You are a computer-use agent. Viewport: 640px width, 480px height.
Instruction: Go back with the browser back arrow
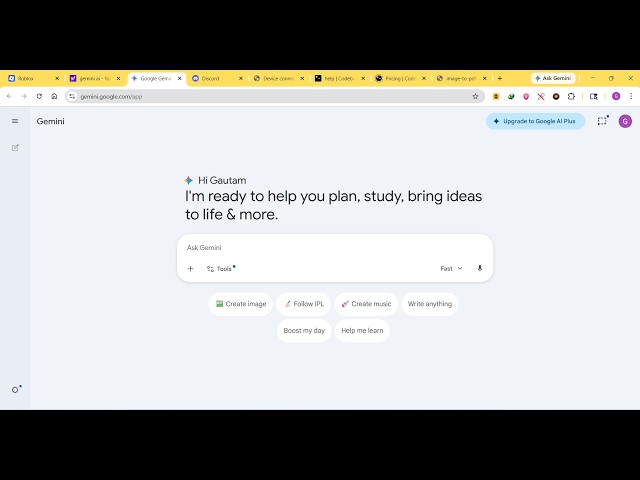[9, 96]
